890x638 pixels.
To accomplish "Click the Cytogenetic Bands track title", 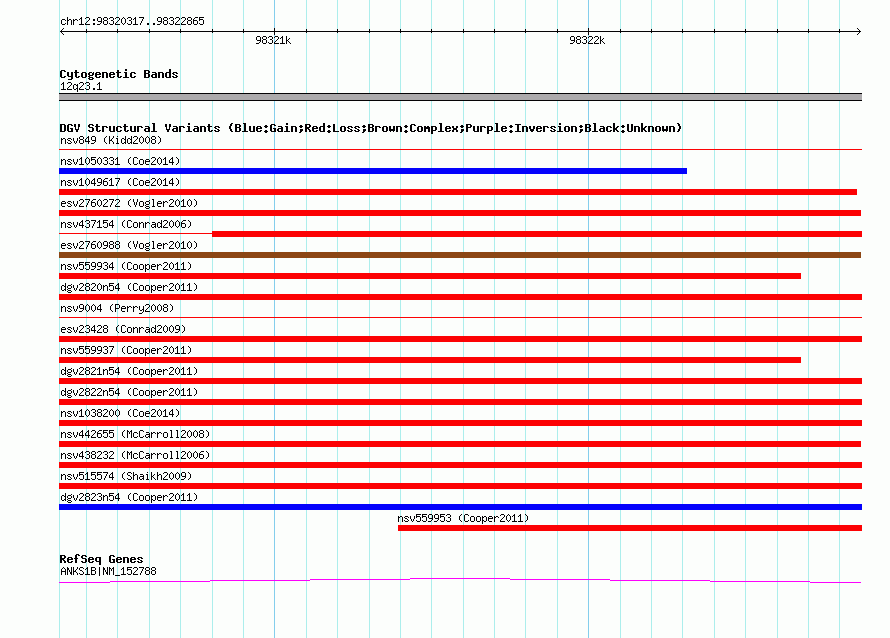I will click(119, 74).
